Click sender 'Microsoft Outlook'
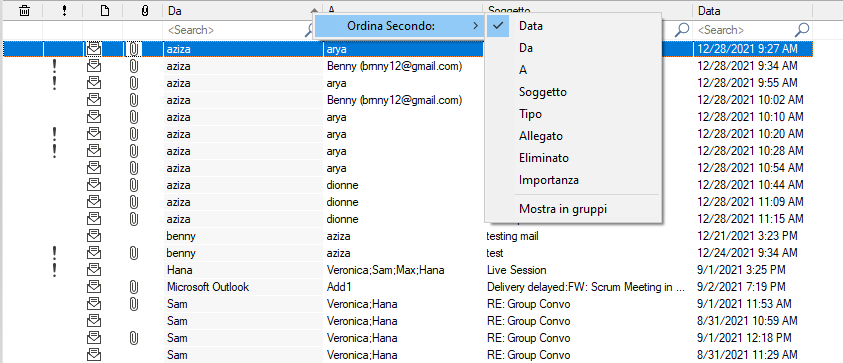This screenshot has width=843, height=363. click(208, 287)
